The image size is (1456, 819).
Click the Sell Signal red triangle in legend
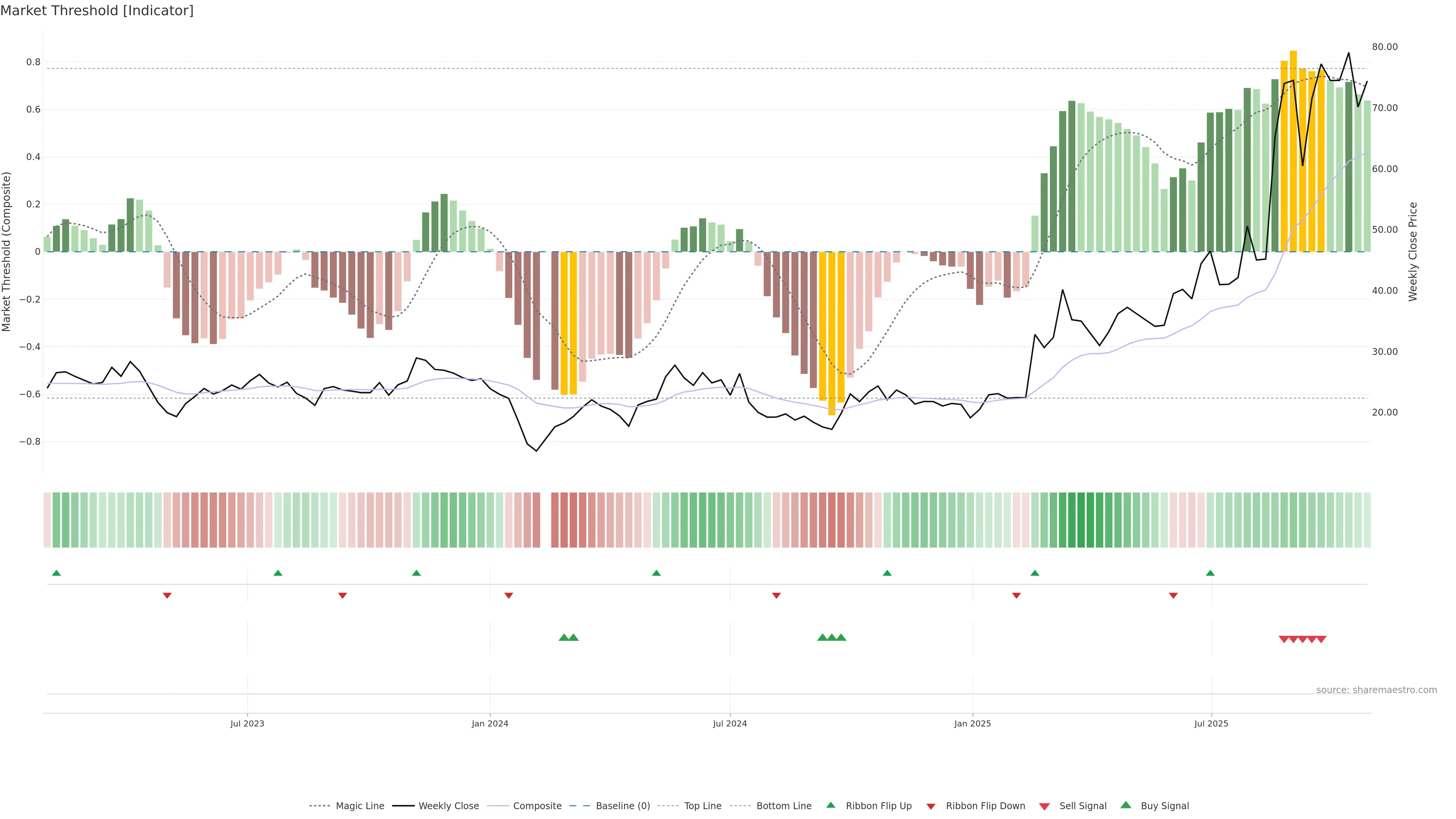pyautogui.click(x=1045, y=806)
